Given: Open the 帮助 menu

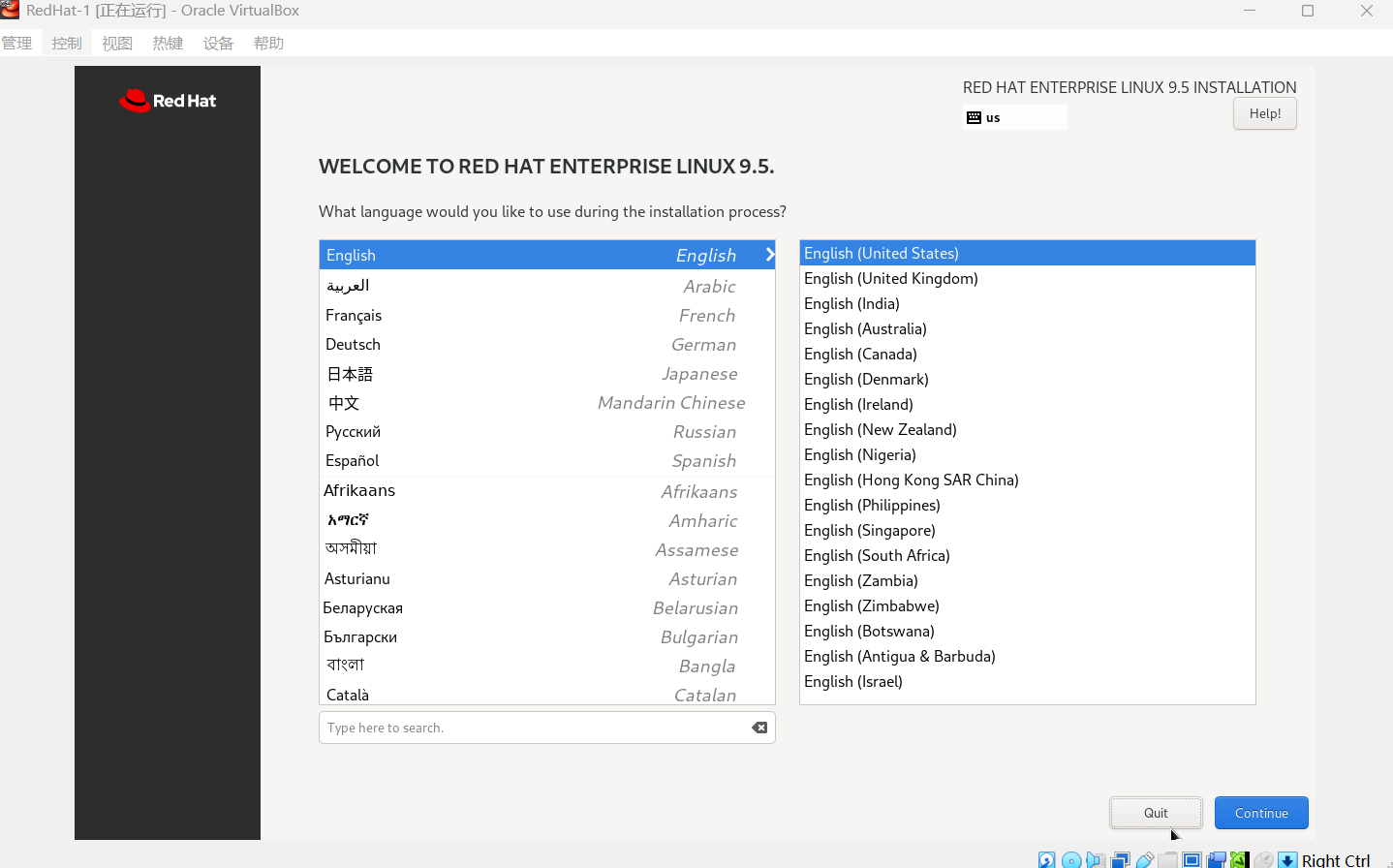Looking at the screenshot, I should click(268, 43).
